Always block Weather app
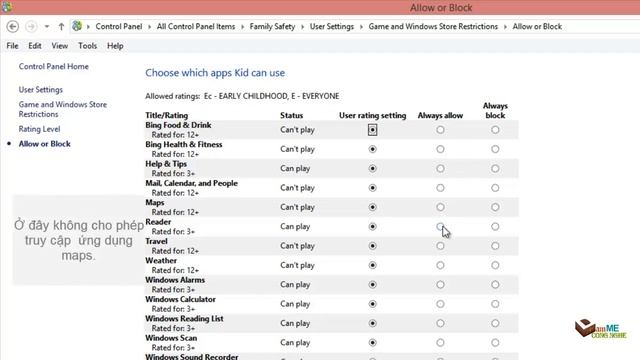 495,265
